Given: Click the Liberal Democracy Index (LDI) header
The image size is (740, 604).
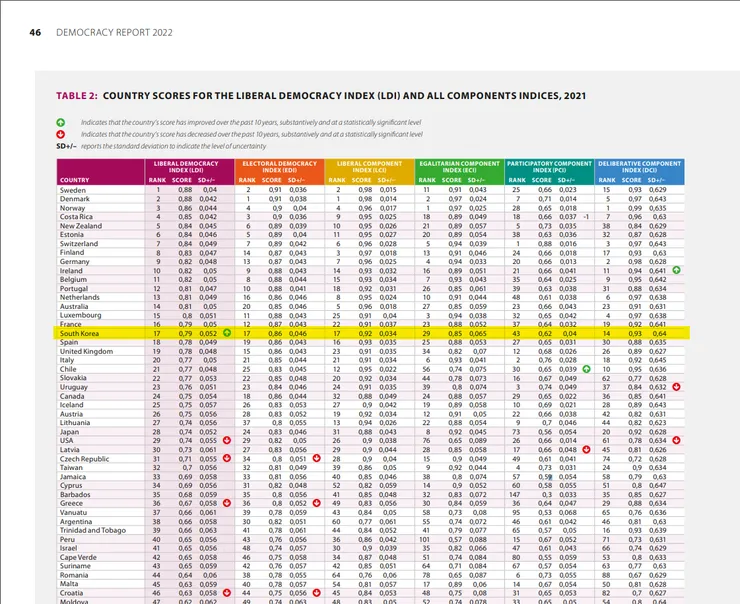Looking at the screenshot, I should (x=186, y=167).
